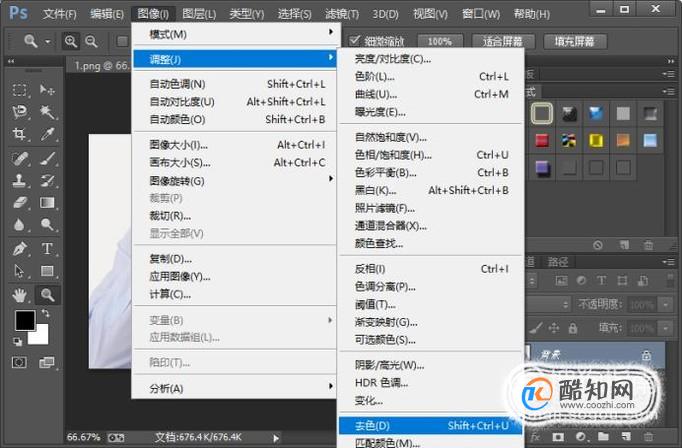Select the Crop tool
This screenshot has width=682, height=448.
point(19,134)
